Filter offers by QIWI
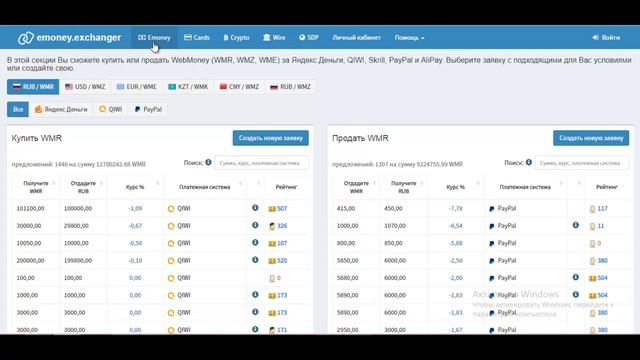The width and height of the screenshot is (640, 360). tap(111, 109)
